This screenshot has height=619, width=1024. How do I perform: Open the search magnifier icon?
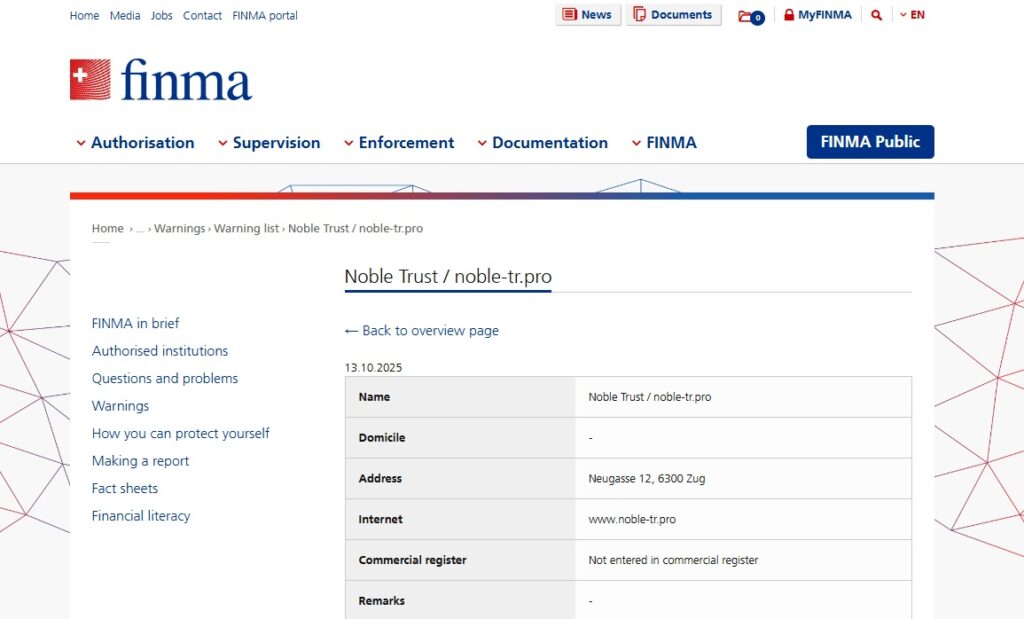(876, 15)
